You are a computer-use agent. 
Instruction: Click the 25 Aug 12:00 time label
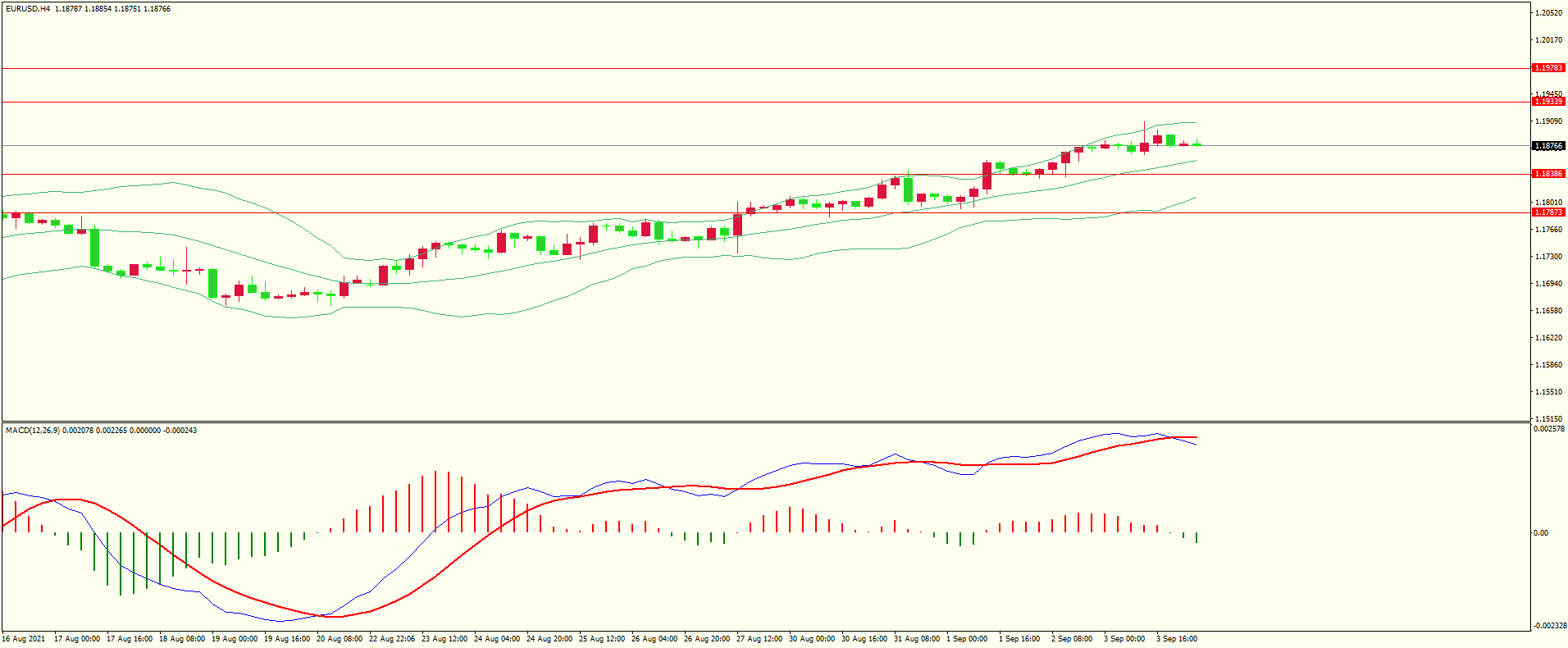(602, 639)
